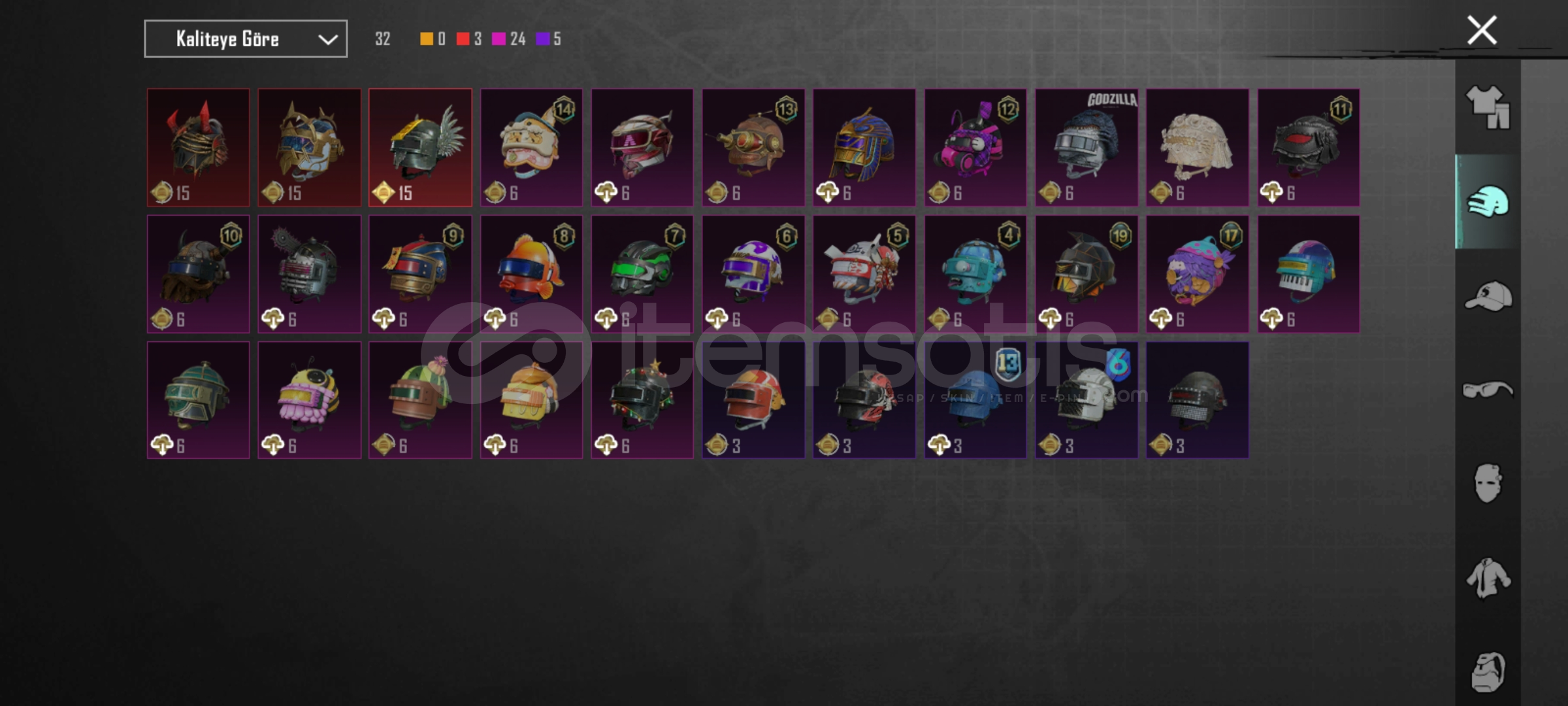Screen dimensions: 1568x706
Task: Select the bee-themed yellow helmet
Action: (x=309, y=400)
